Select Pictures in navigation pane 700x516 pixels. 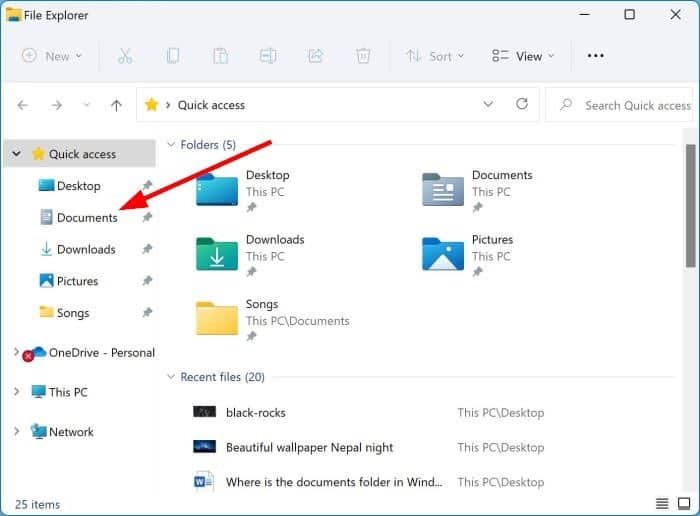77,281
